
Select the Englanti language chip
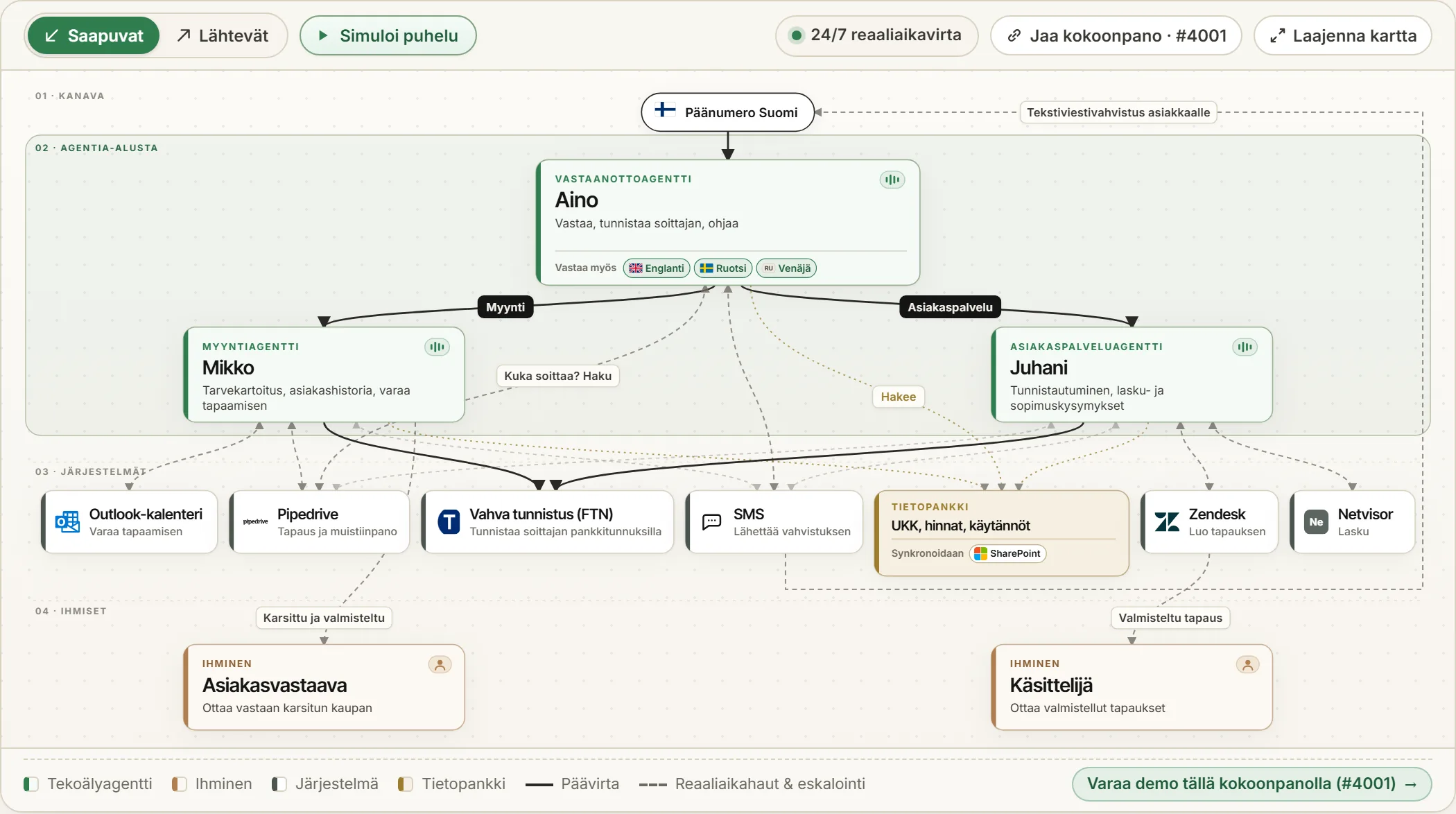click(657, 268)
